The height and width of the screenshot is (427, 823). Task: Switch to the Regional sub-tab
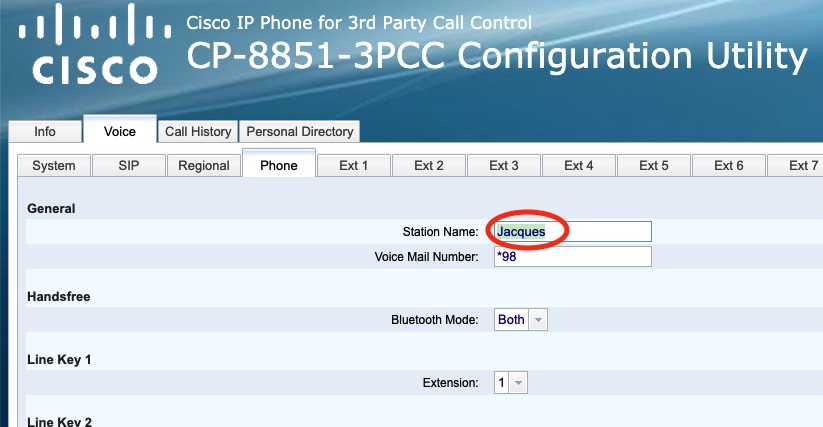[204, 165]
